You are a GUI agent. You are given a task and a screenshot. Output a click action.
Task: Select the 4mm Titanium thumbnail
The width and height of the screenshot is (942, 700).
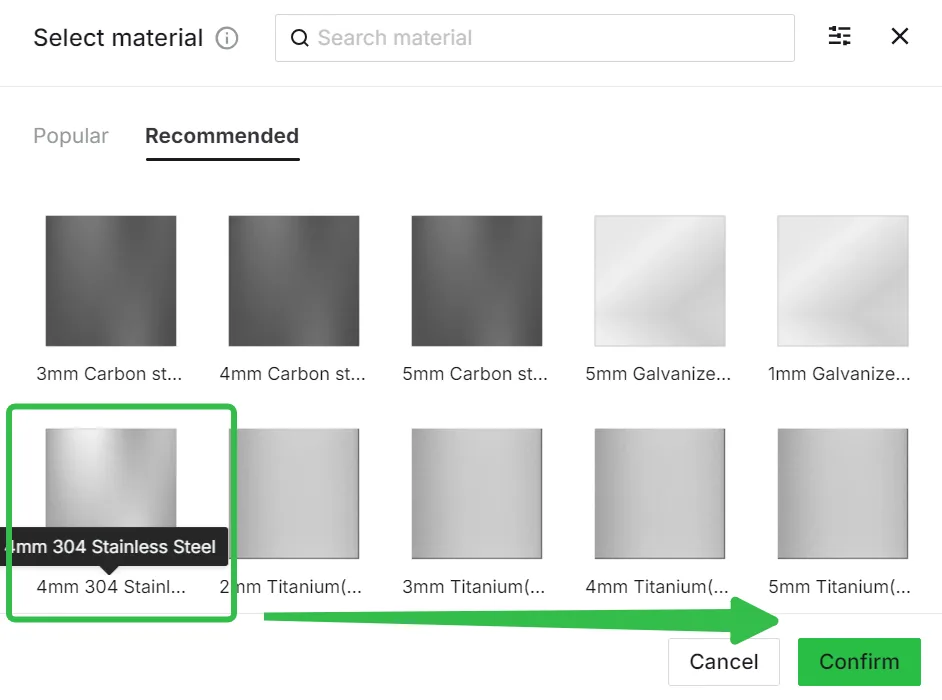coord(660,493)
